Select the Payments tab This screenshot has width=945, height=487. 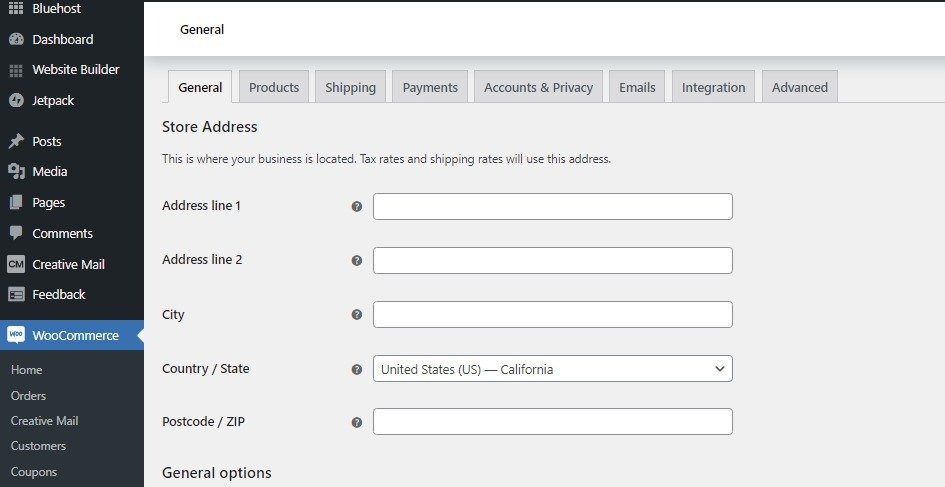point(430,87)
